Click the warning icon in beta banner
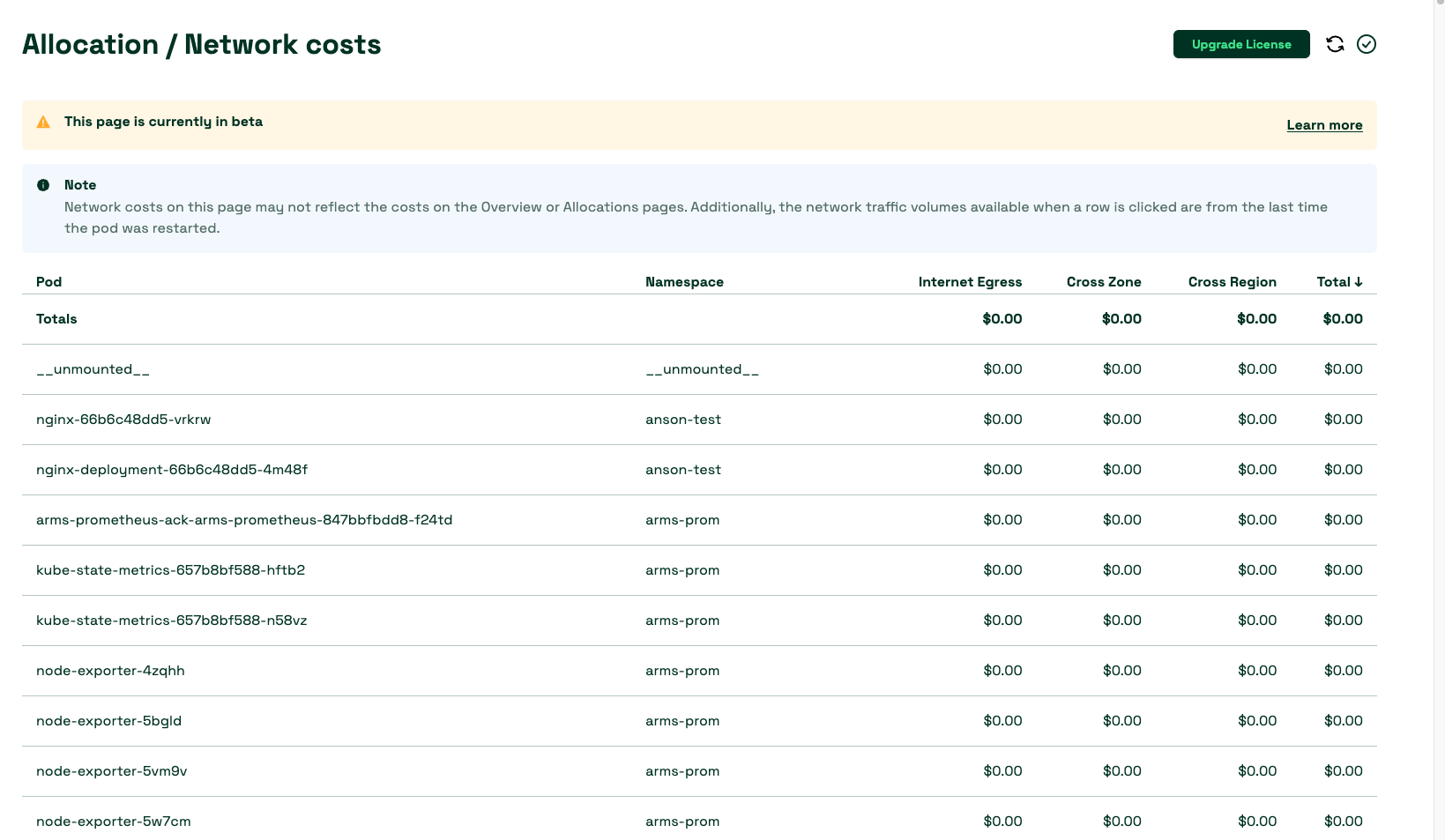 tap(42, 123)
